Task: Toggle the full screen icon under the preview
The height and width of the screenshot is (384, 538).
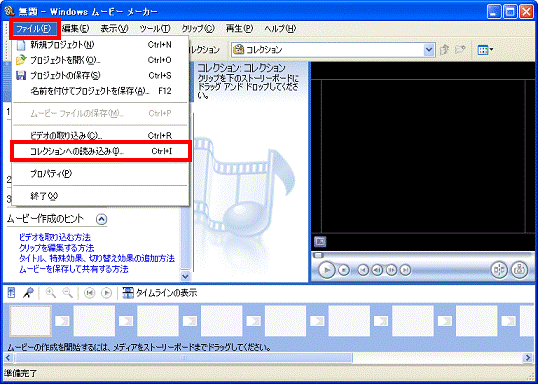Action: click(320, 242)
